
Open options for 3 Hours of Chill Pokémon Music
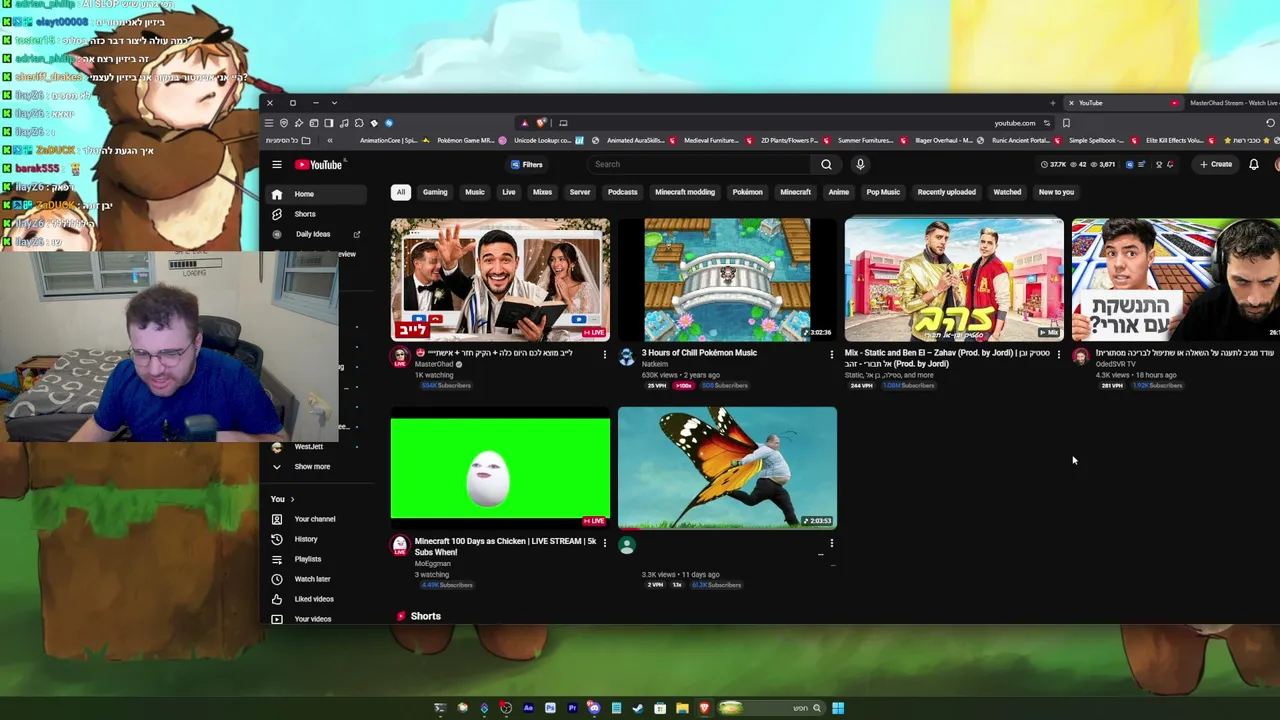(x=831, y=354)
